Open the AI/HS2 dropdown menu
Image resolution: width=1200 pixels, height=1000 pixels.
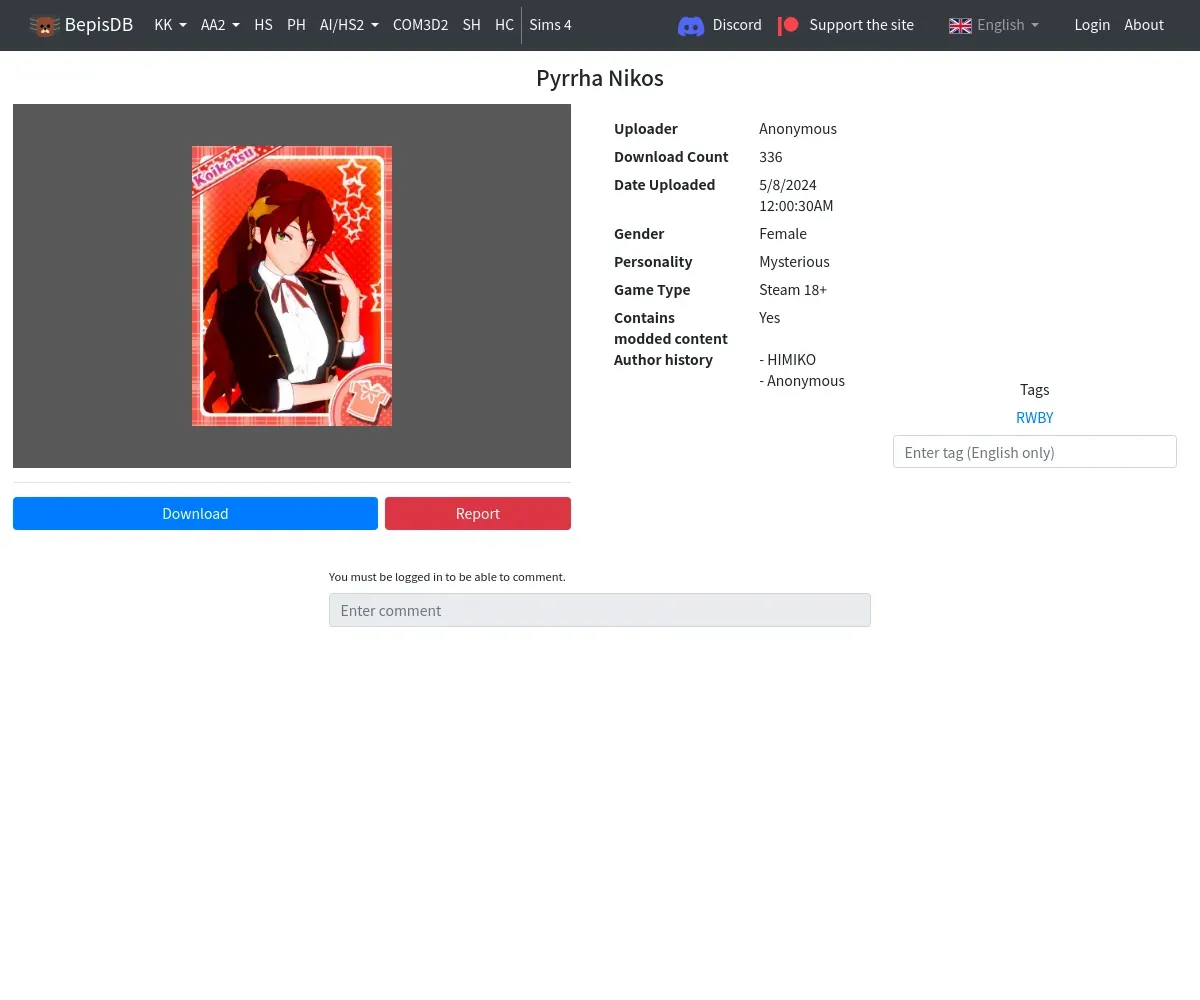349,25
